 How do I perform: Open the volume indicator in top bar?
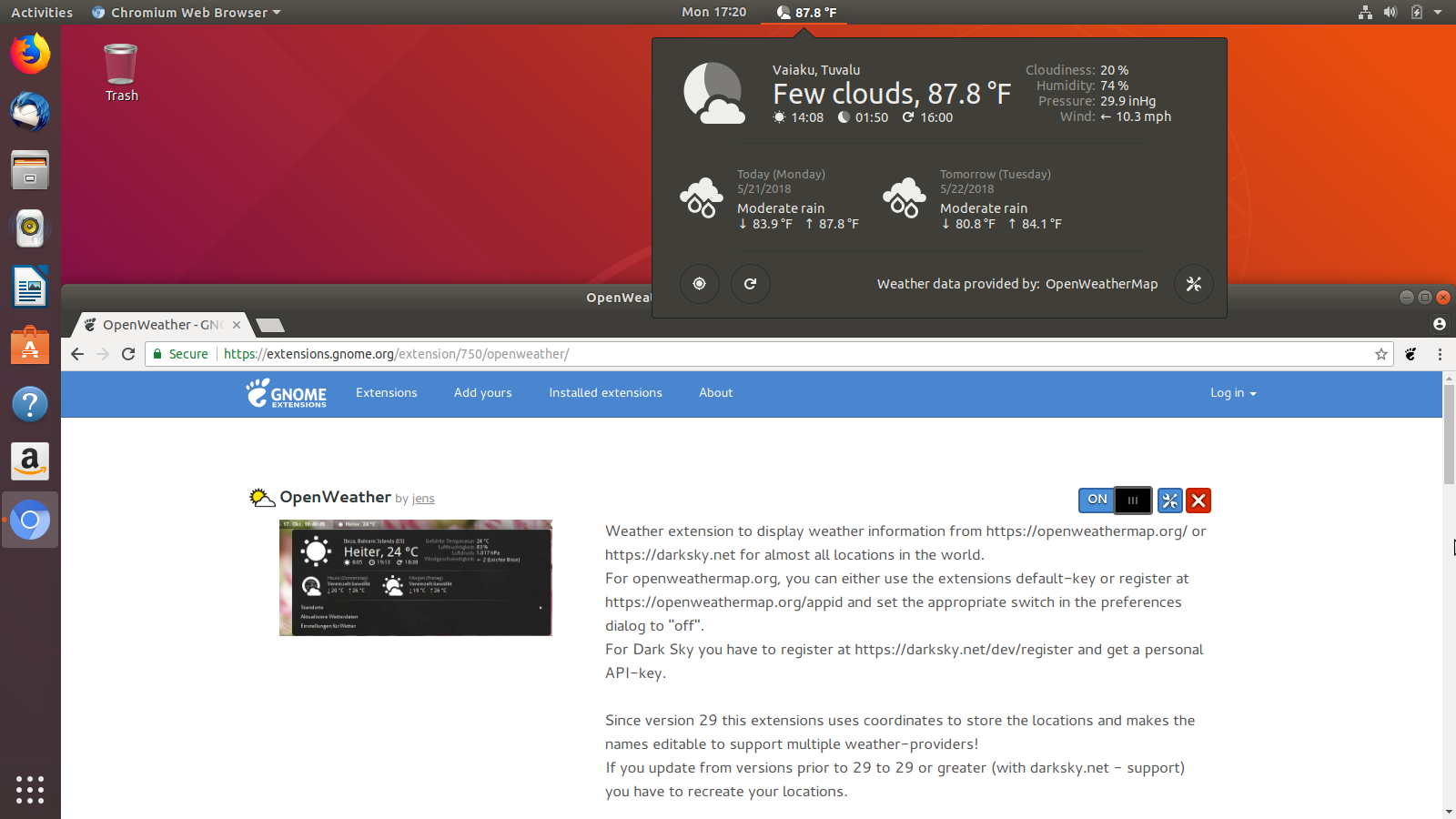(x=1390, y=12)
